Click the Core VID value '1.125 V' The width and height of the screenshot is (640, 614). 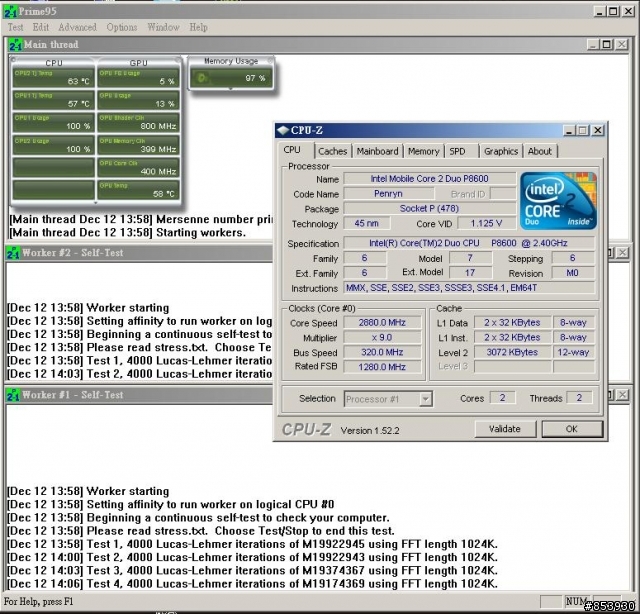pos(486,223)
